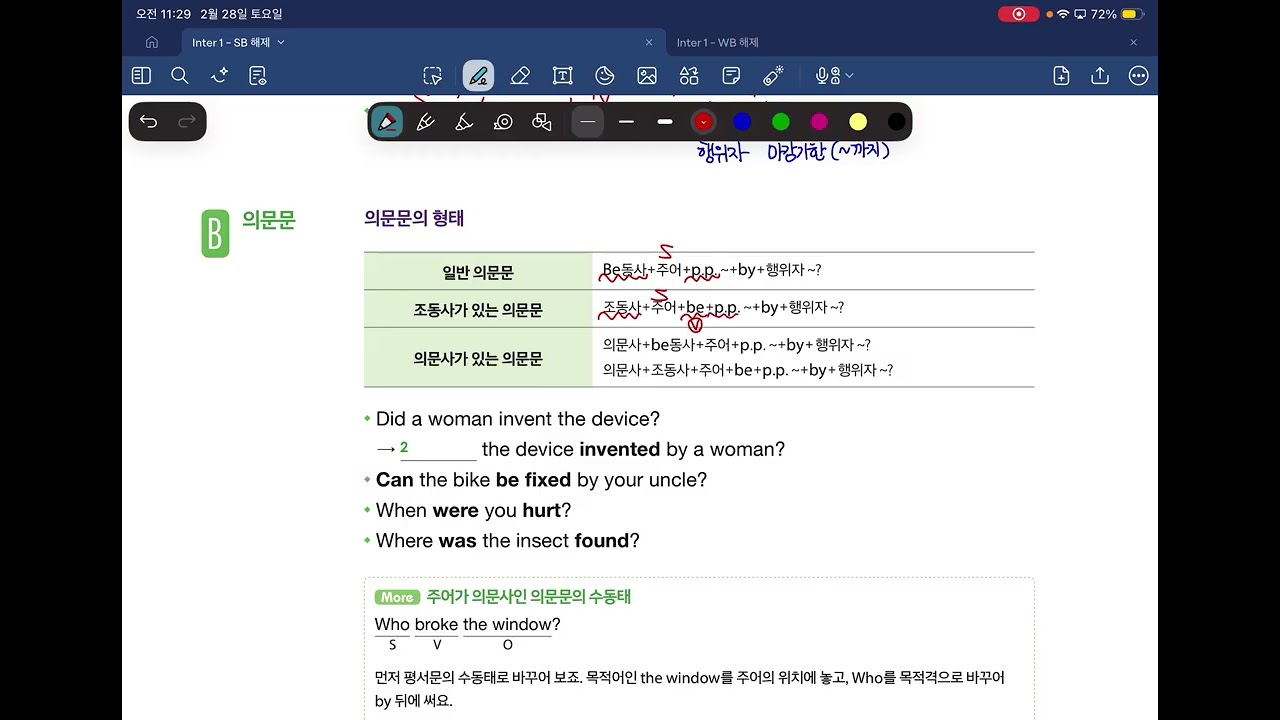The width and height of the screenshot is (1280, 720).
Task: Expand the microphone options chevron
Action: coord(849,76)
